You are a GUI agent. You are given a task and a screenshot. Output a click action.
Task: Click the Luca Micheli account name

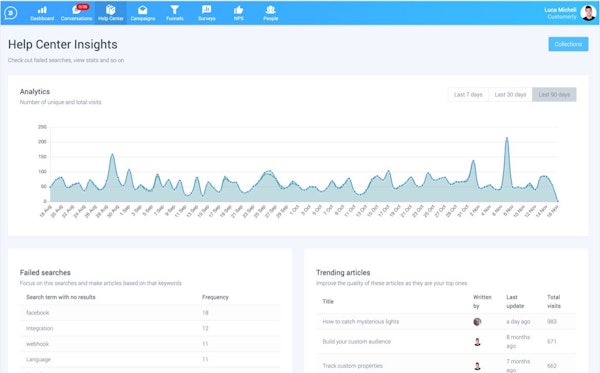click(x=560, y=10)
